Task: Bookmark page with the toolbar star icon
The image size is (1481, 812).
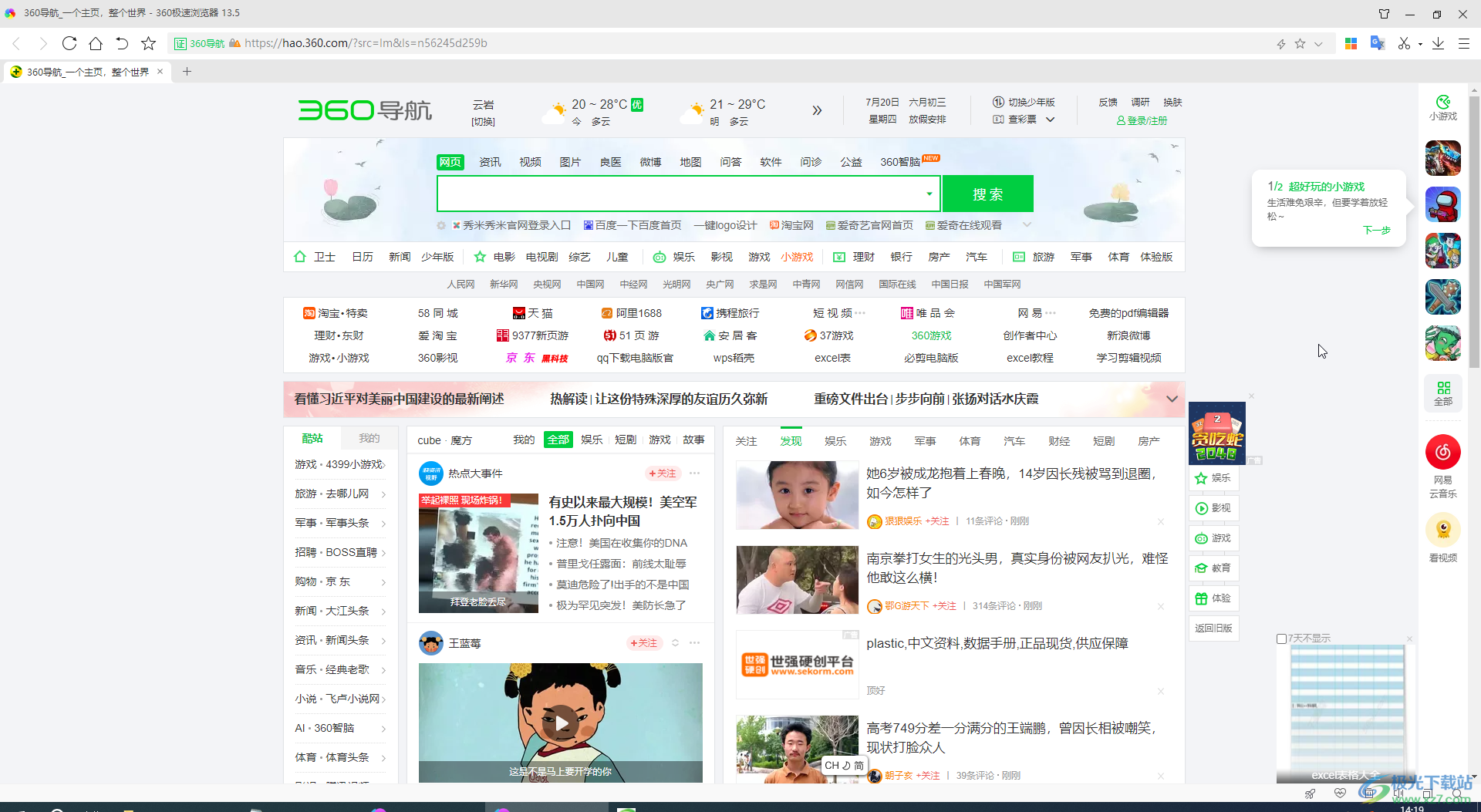Action: (149, 43)
